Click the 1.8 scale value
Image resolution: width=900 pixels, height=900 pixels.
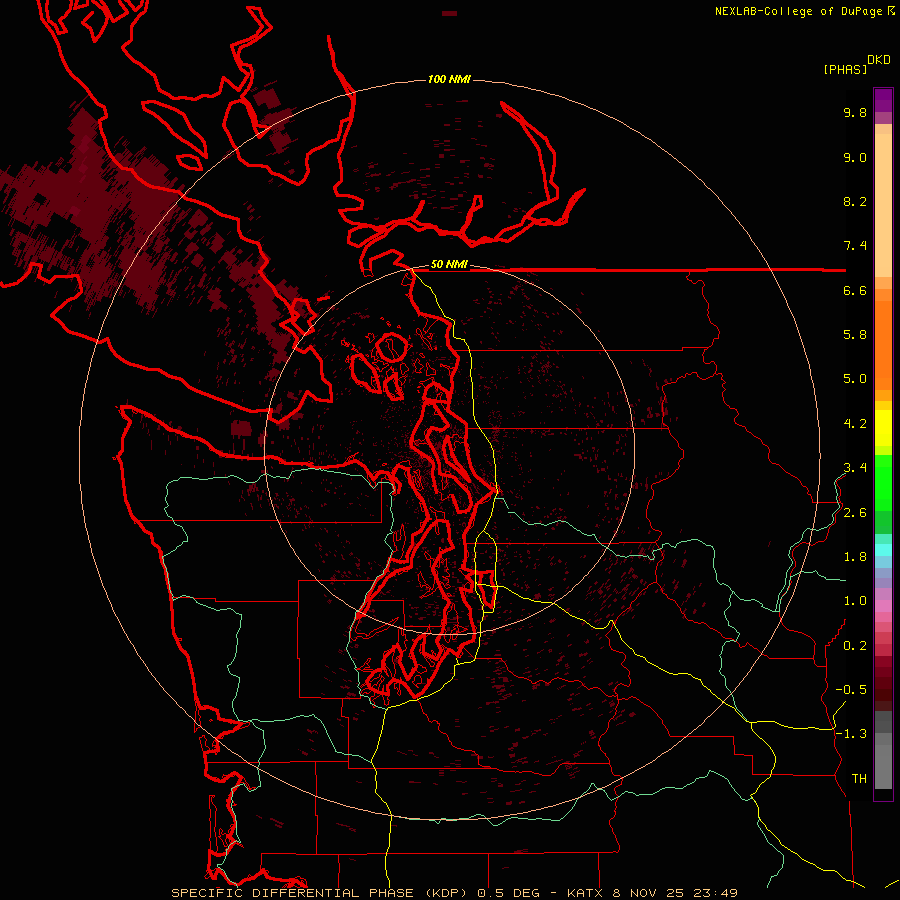click(855, 557)
